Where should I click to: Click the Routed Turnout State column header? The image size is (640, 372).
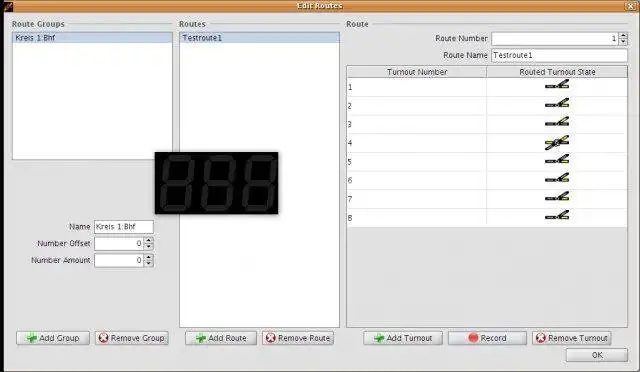[x=557, y=72]
